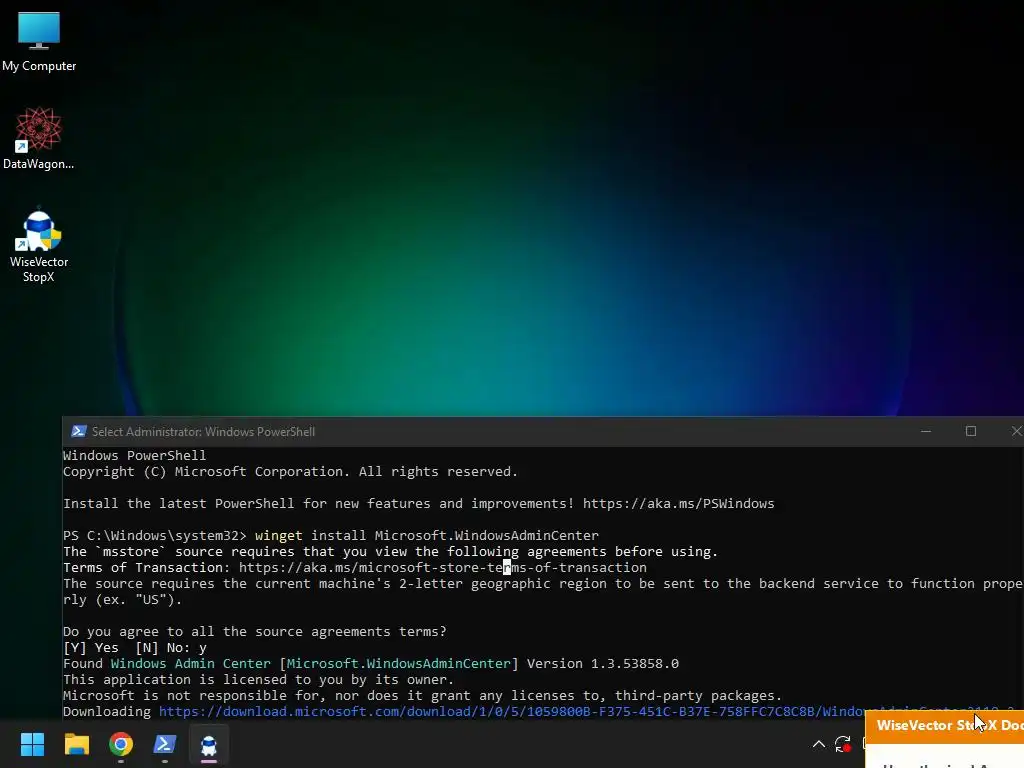The width and height of the screenshot is (1024, 768).
Task: Maximize the PowerShell window
Action: pyautogui.click(x=970, y=431)
